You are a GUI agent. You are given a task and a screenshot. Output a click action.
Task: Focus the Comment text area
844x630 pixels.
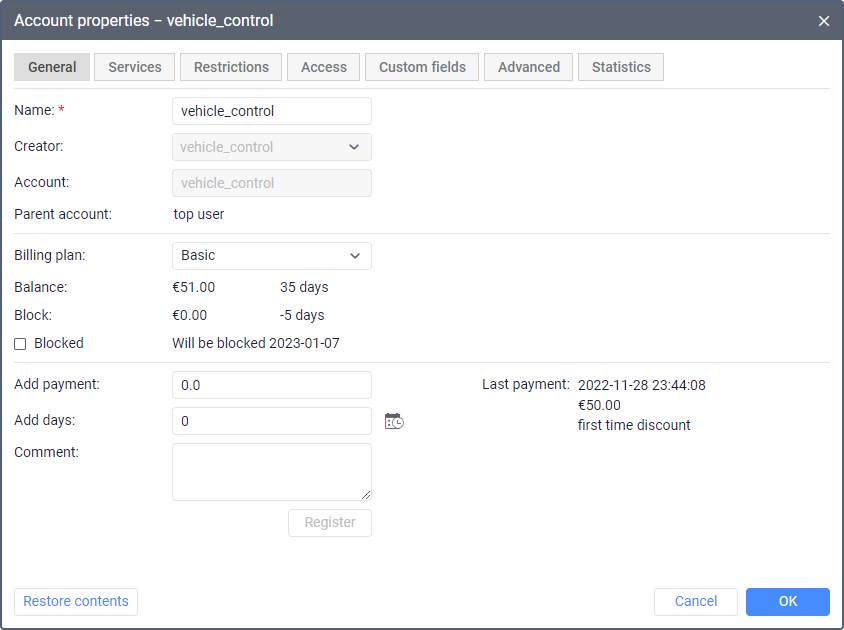coord(272,472)
